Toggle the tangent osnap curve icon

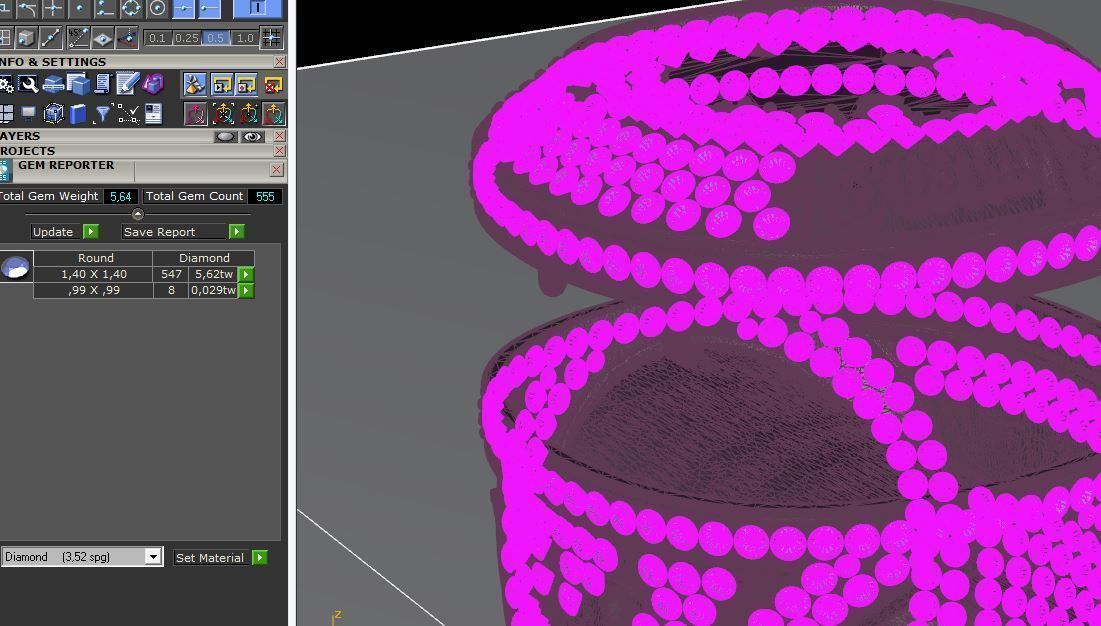point(27,8)
